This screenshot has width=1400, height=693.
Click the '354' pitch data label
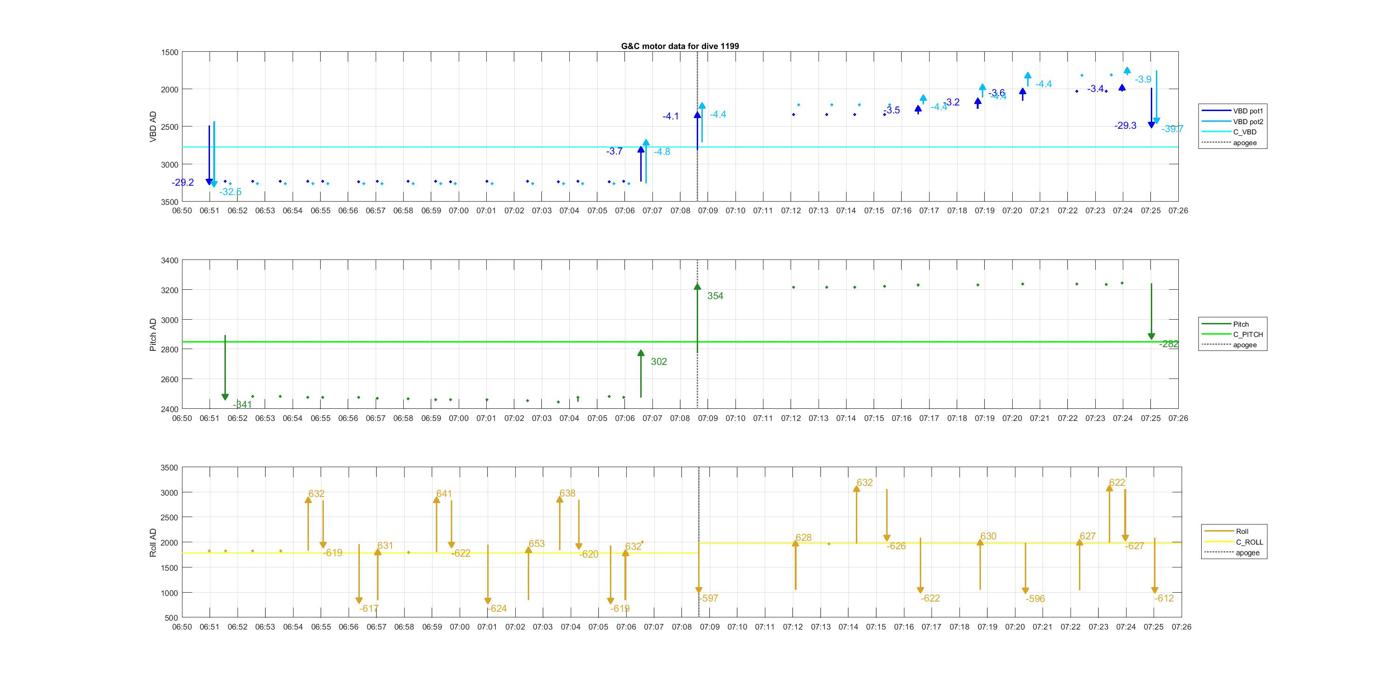715,296
